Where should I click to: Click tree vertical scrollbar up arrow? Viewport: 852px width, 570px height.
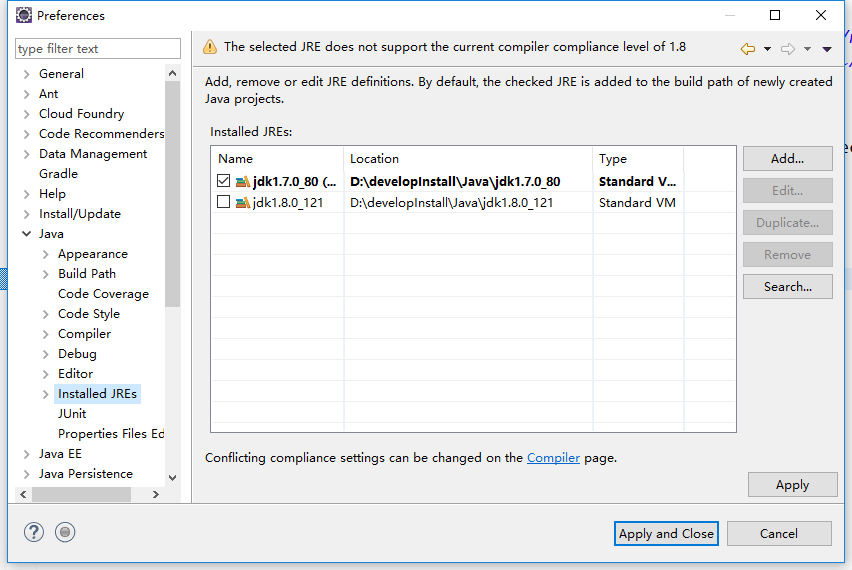pyautogui.click(x=172, y=73)
